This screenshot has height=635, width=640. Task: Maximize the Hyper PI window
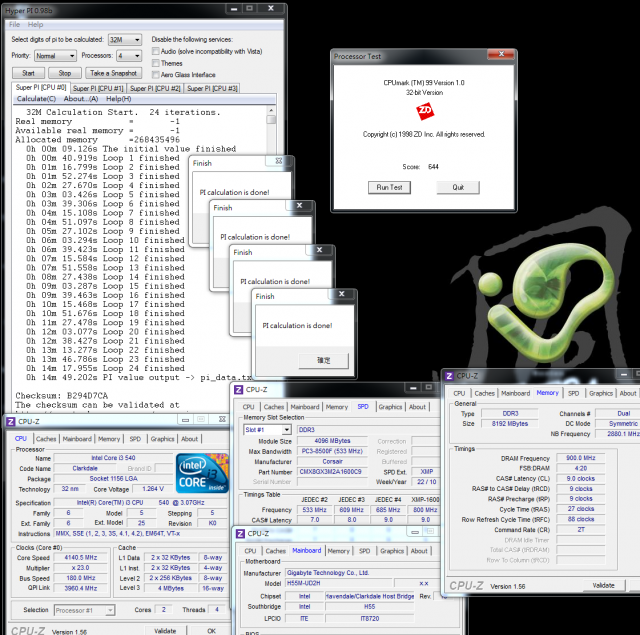coord(249,9)
